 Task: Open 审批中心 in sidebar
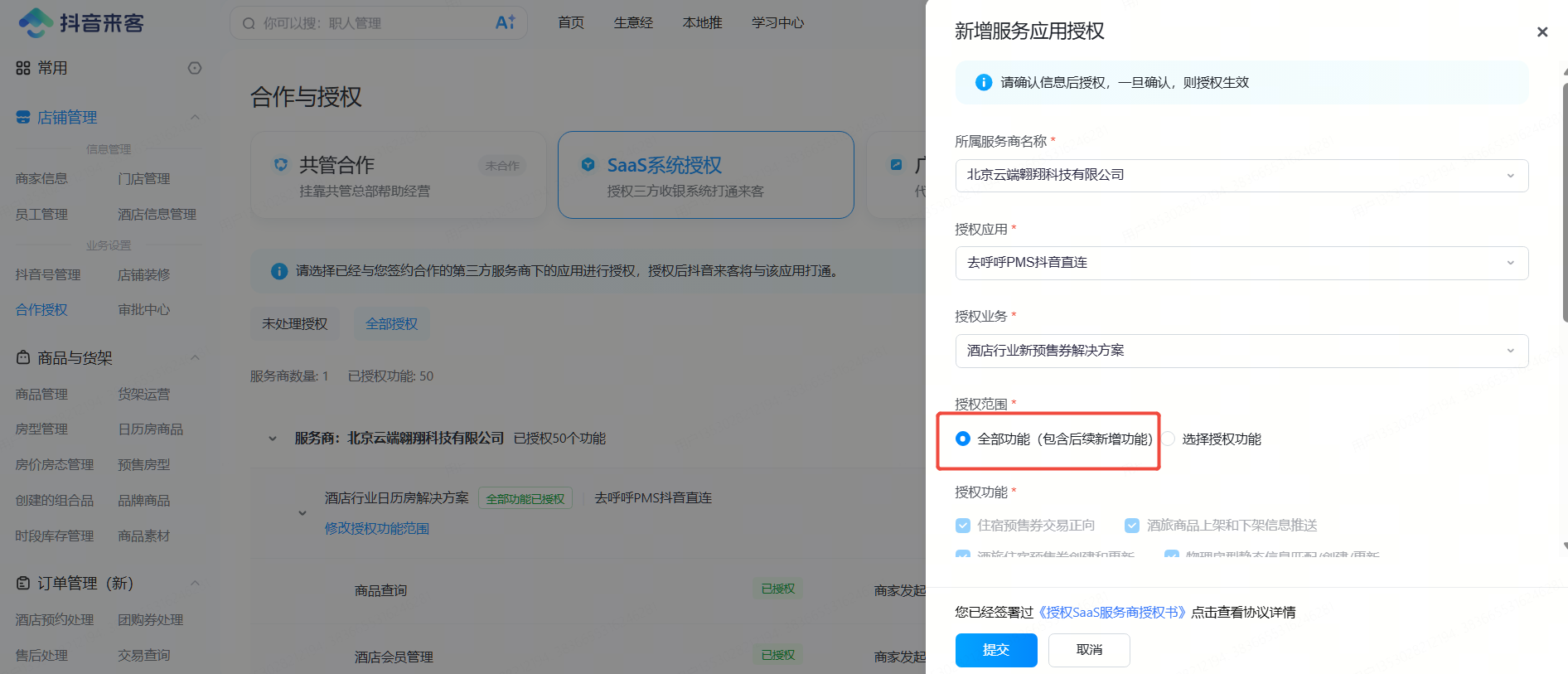tap(143, 309)
